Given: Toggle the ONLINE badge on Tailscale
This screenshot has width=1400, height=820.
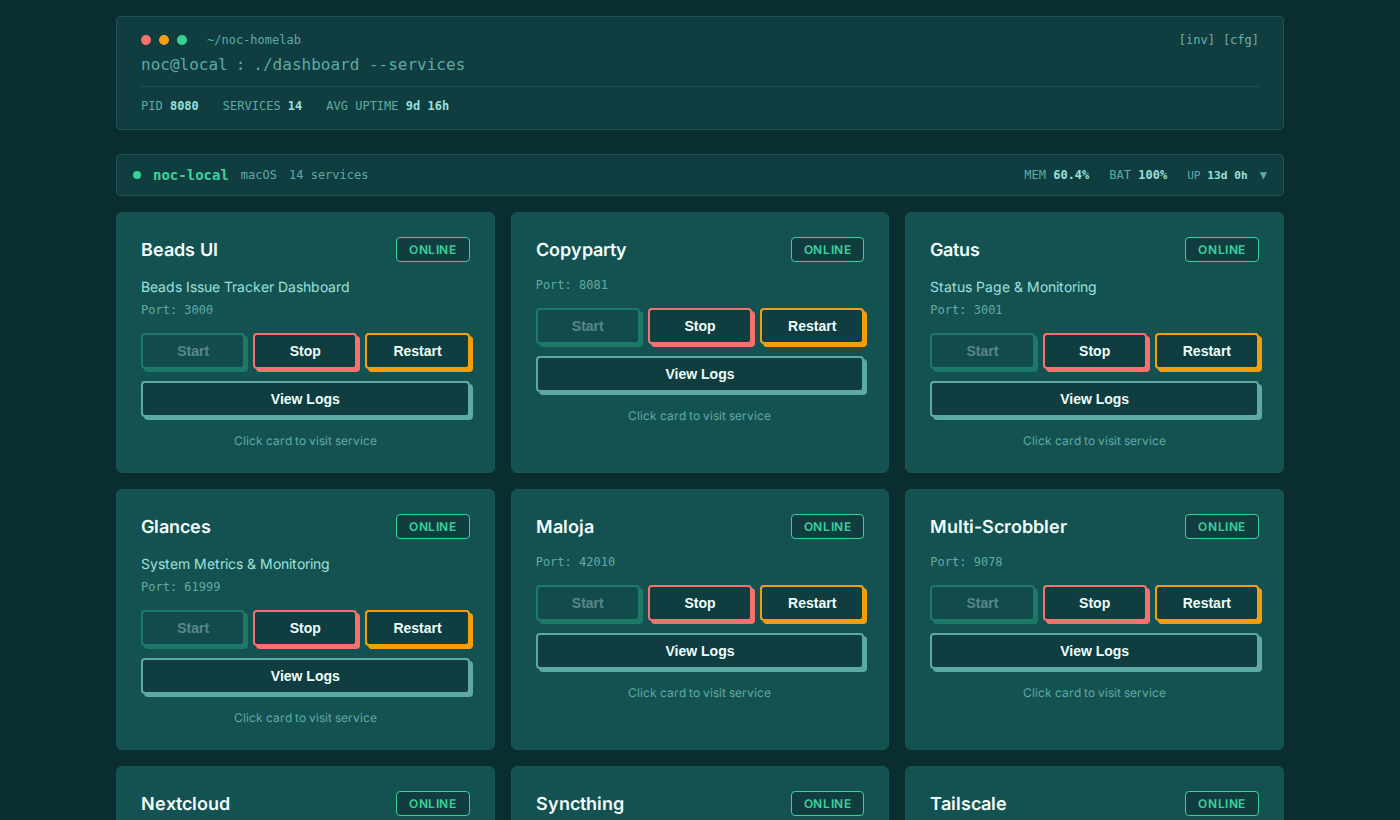Looking at the screenshot, I should pyautogui.click(x=1221, y=803).
